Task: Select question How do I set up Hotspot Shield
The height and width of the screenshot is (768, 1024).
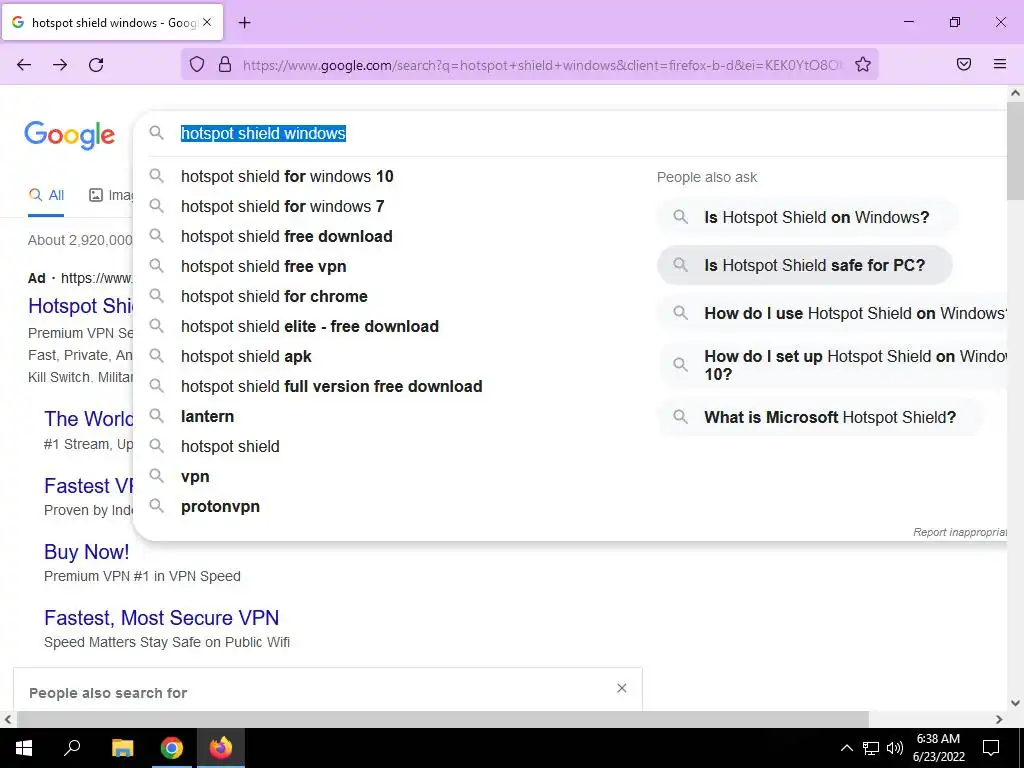Action: 833,365
